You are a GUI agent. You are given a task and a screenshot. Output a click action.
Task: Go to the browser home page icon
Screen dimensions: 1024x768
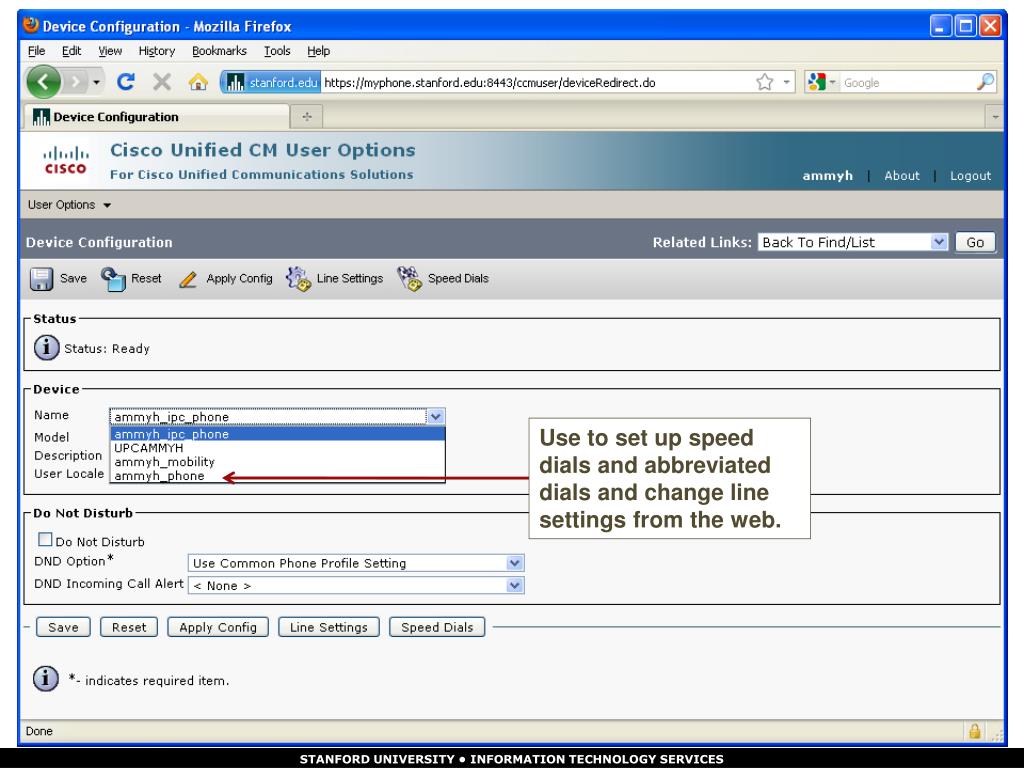coord(198,82)
